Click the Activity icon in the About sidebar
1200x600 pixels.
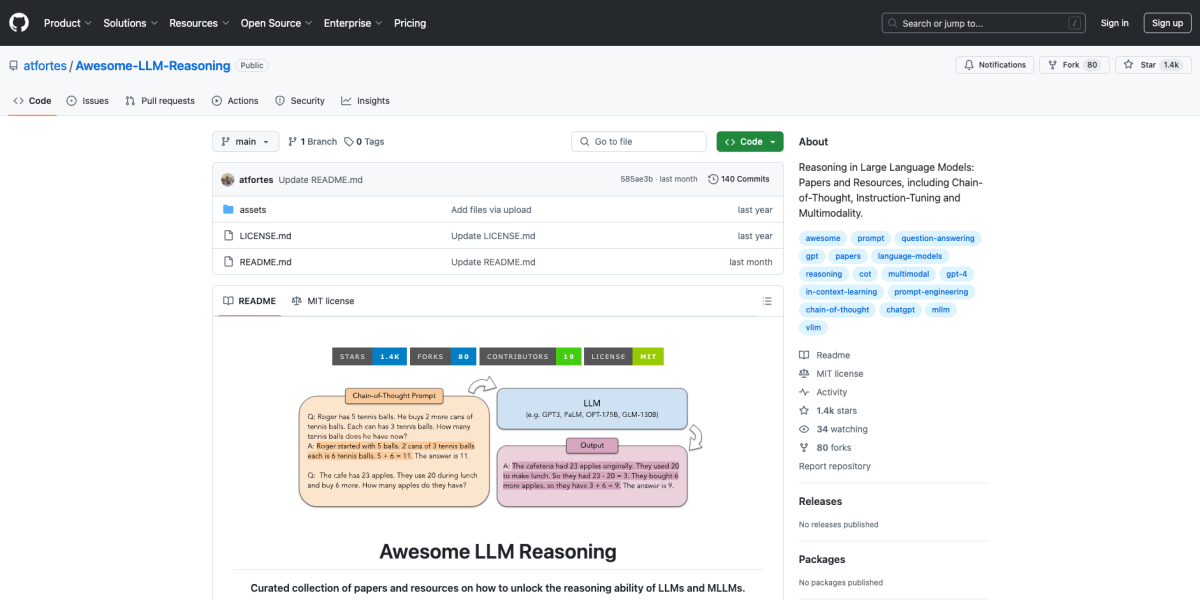(x=804, y=391)
